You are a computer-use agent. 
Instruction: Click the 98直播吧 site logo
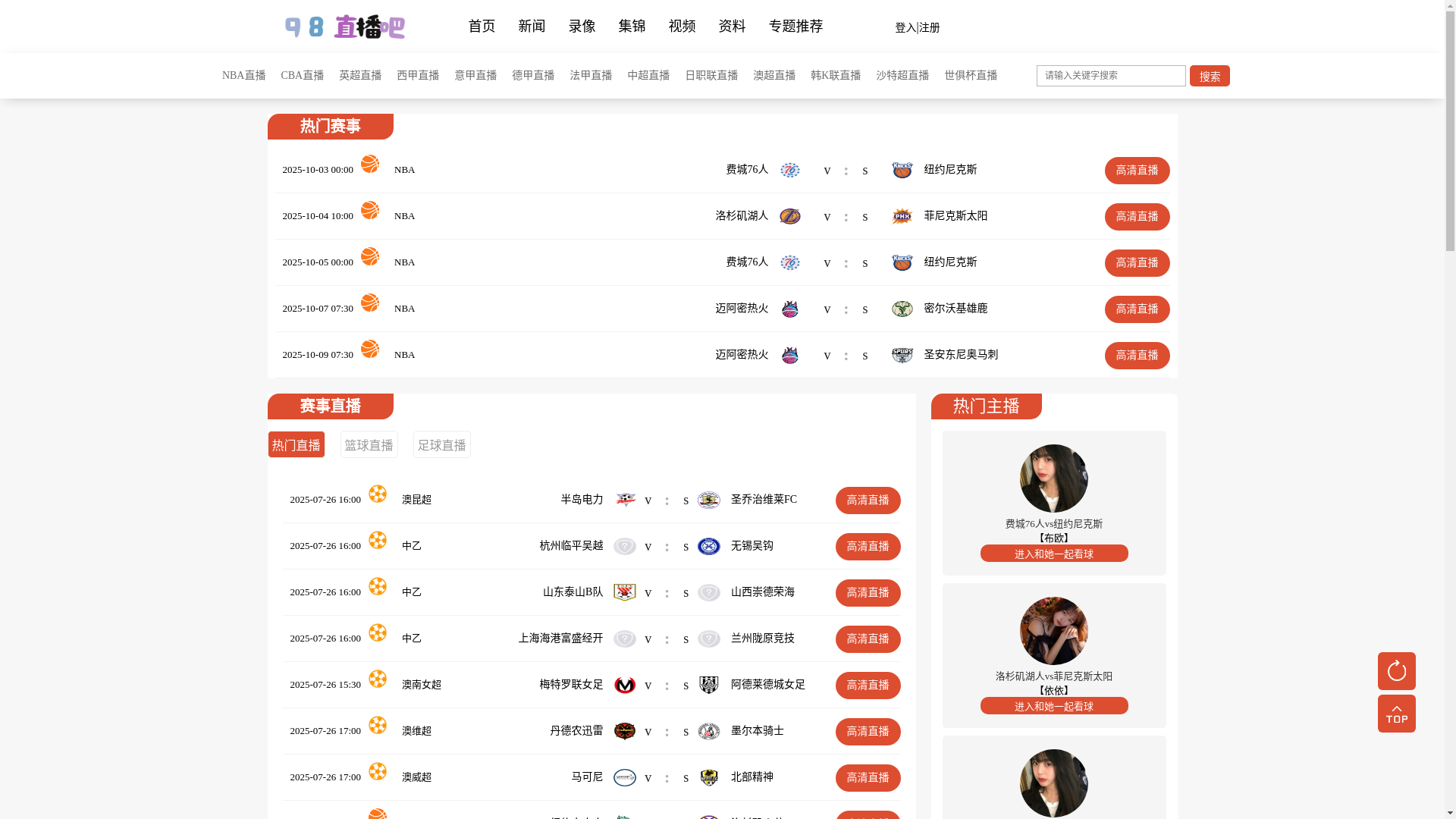pyautogui.click(x=344, y=27)
